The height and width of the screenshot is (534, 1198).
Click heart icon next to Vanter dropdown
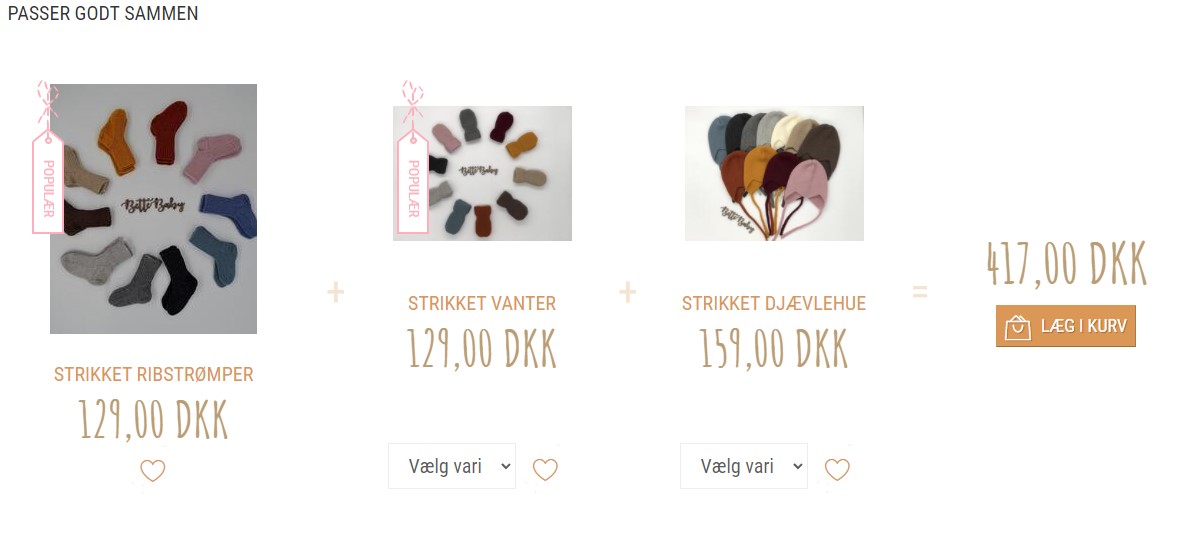click(x=545, y=469)
